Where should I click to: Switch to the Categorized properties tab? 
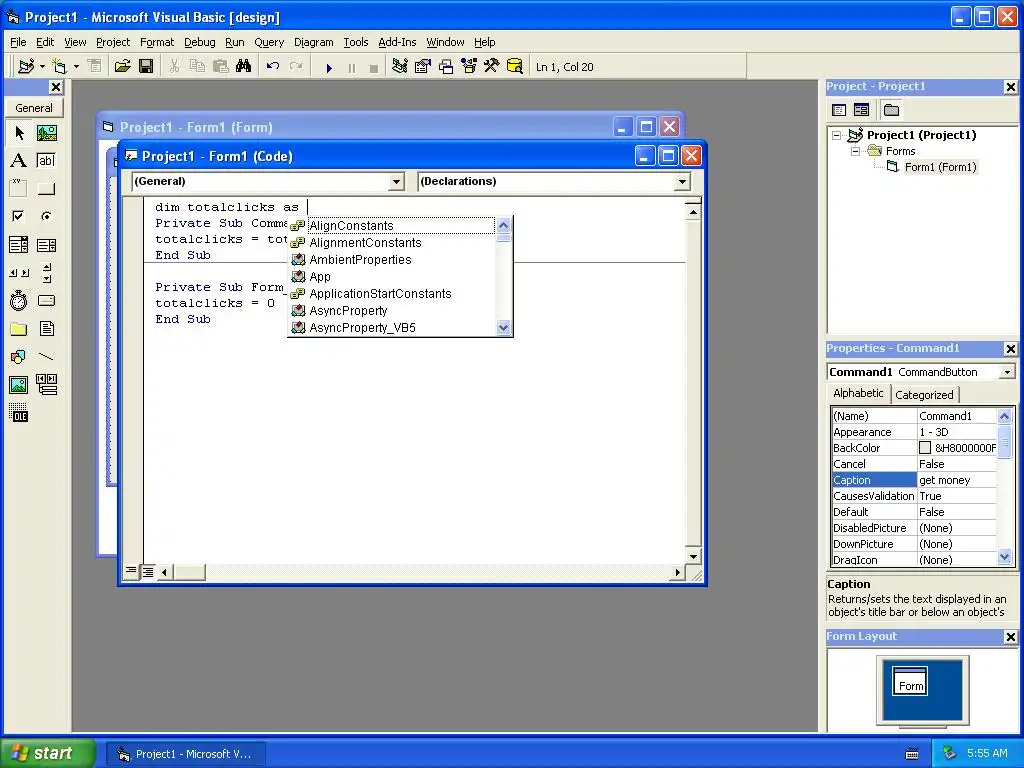point(924,394)
